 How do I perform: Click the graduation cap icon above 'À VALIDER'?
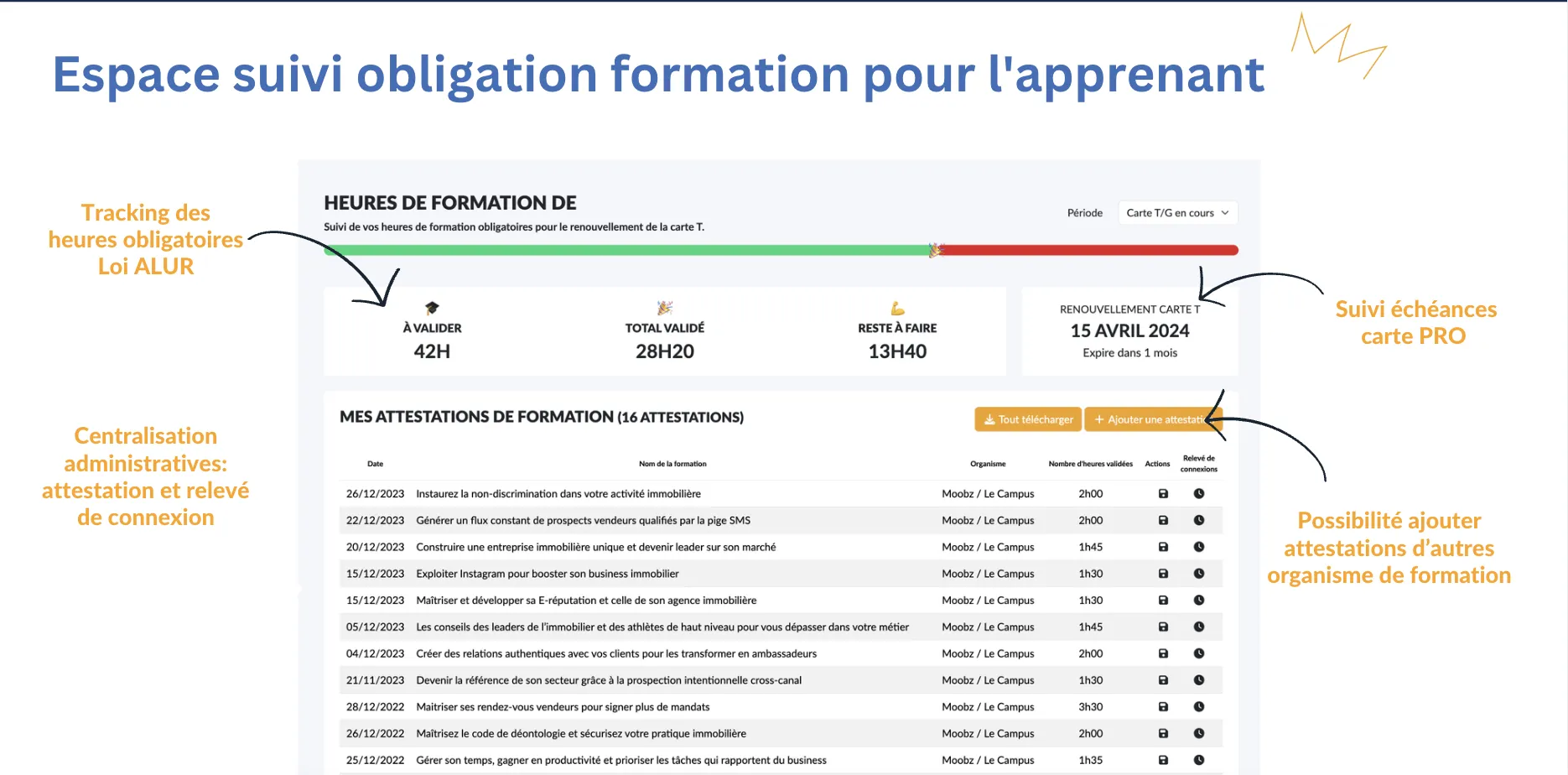(x=432, y=308)
